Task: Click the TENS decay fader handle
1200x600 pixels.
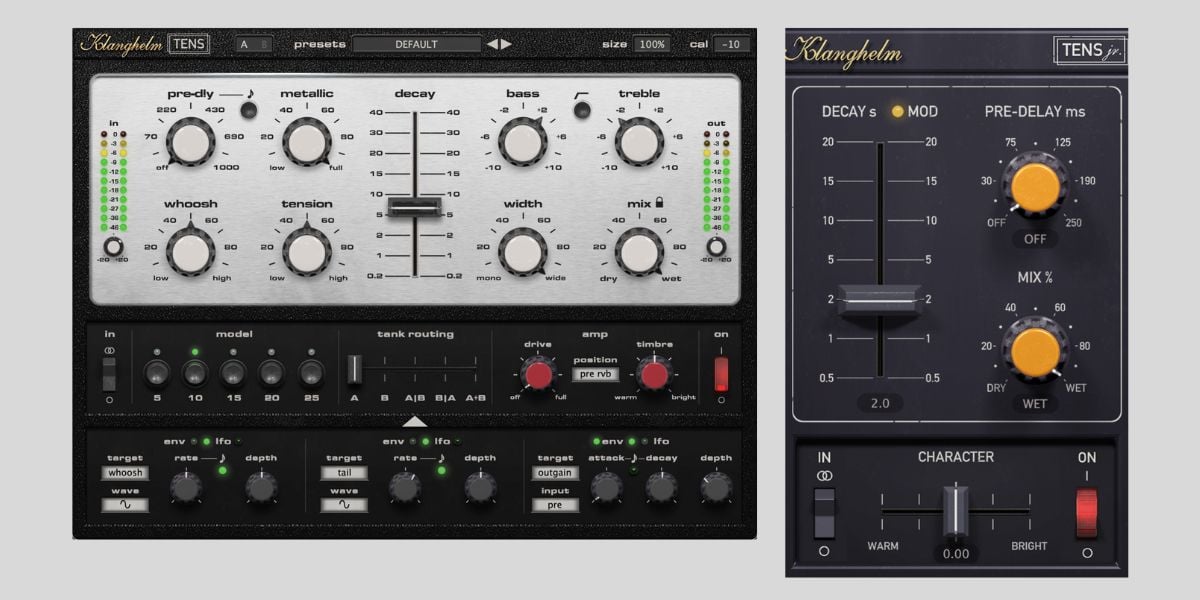Action: (415, 206)
